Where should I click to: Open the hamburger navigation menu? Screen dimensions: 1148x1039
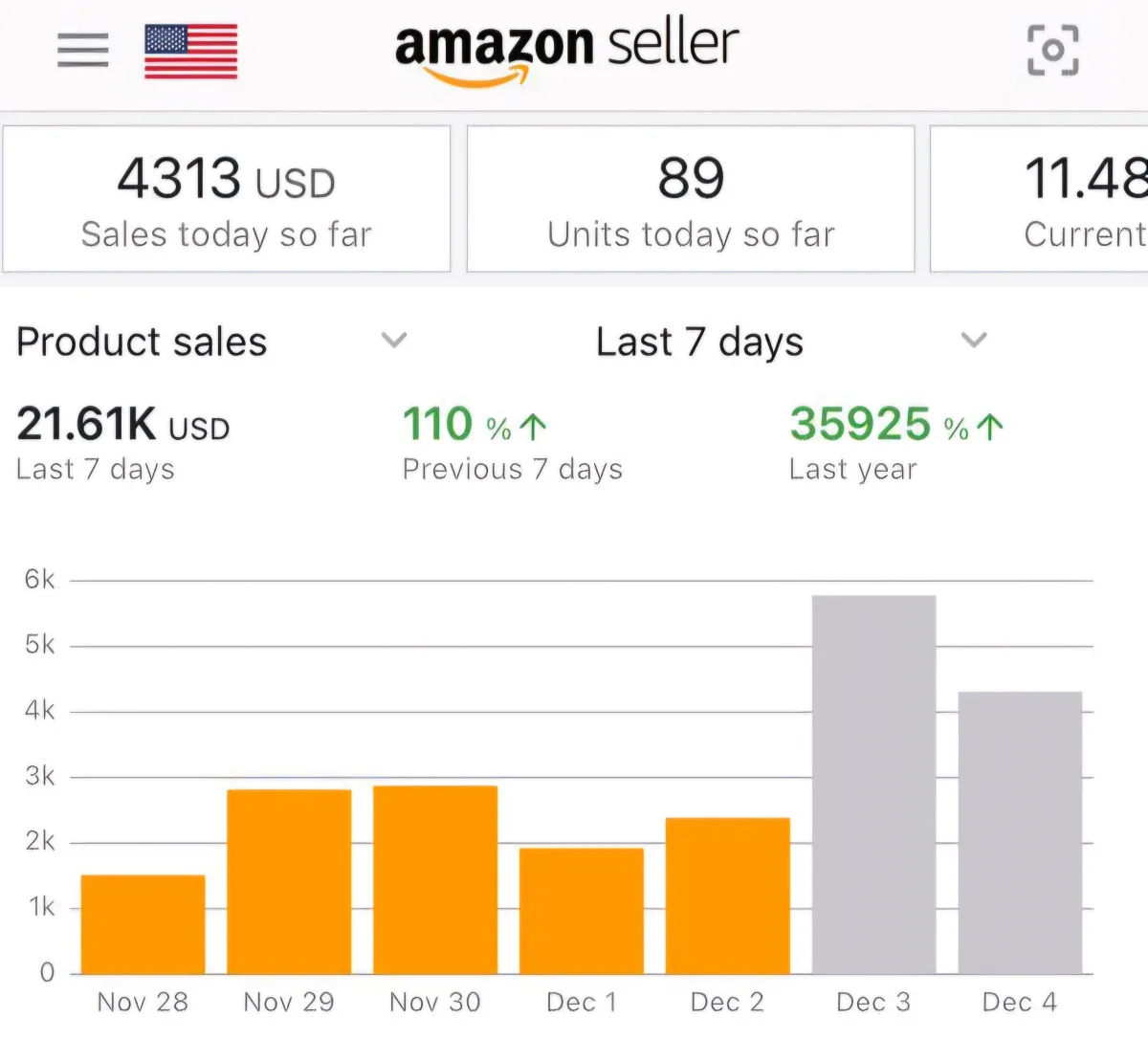pyautogui.click(x=83, y=50)
